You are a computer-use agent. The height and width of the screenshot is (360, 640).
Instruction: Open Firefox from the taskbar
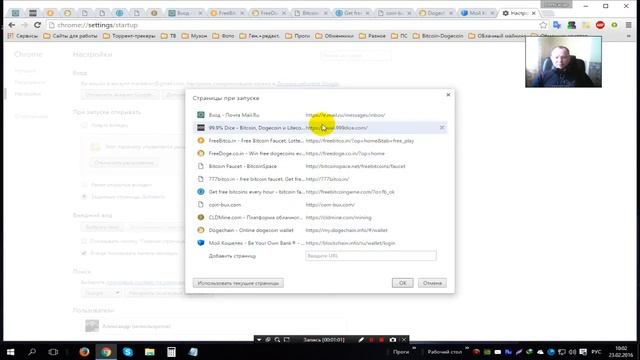(84, 352)
